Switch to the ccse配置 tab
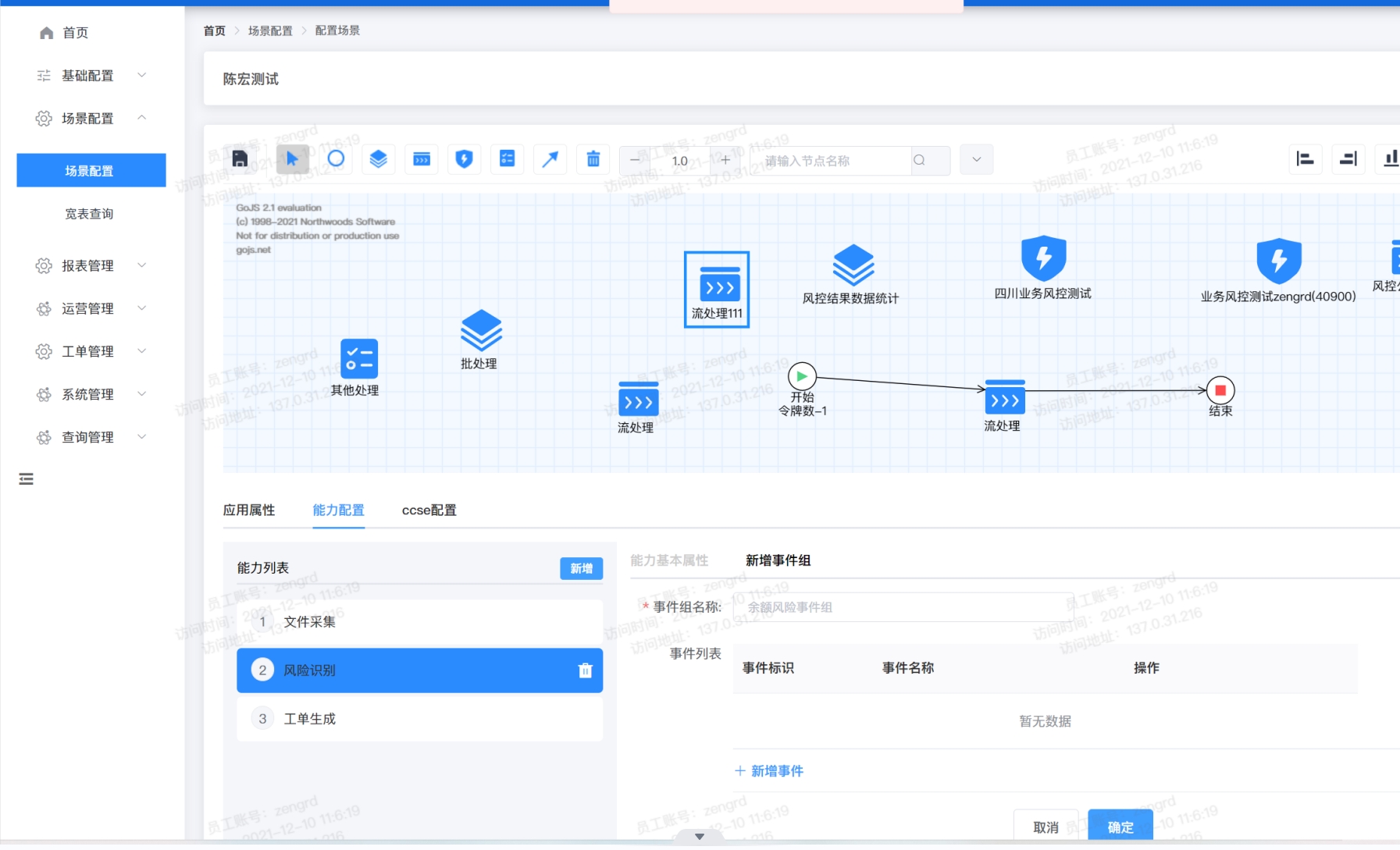This screenshot has height=850, width=1400. click(429, 510)
